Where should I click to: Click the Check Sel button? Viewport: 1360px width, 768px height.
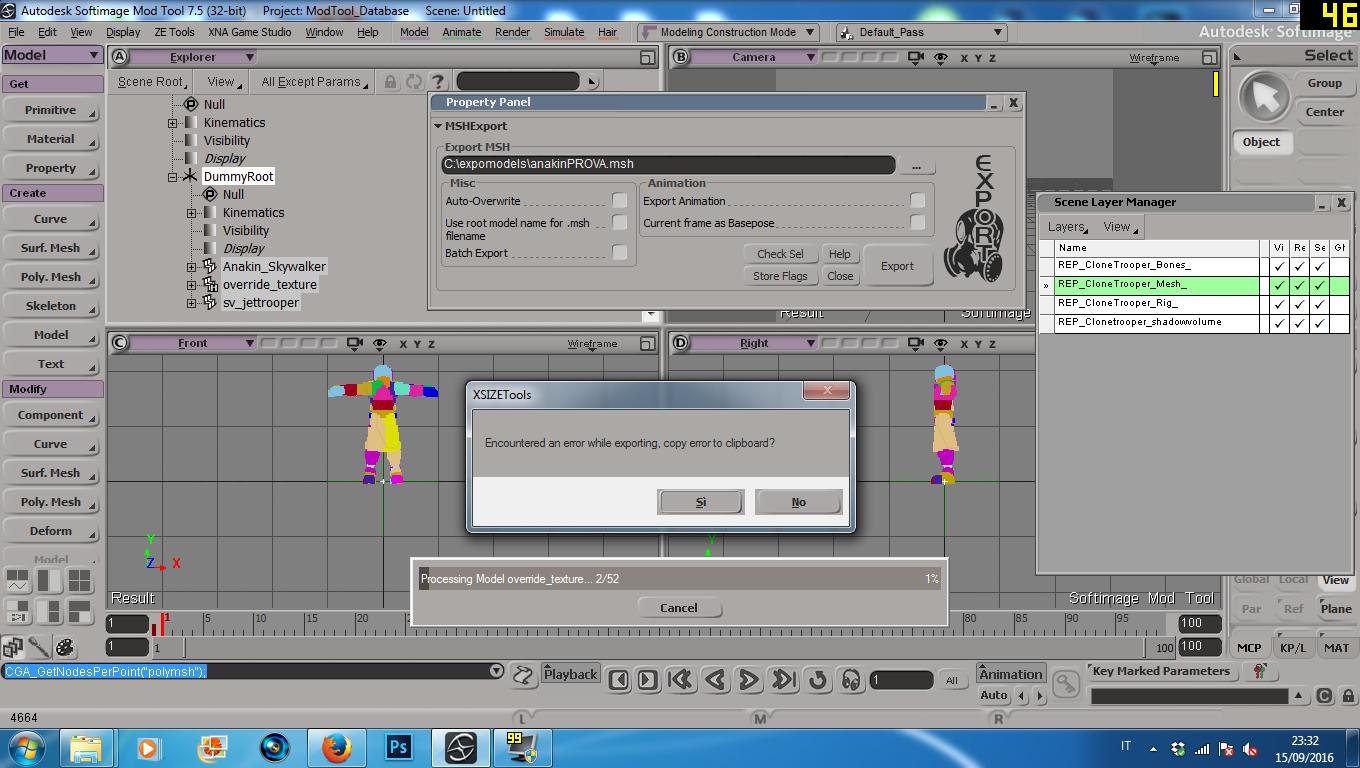click(x=780, y=254)
